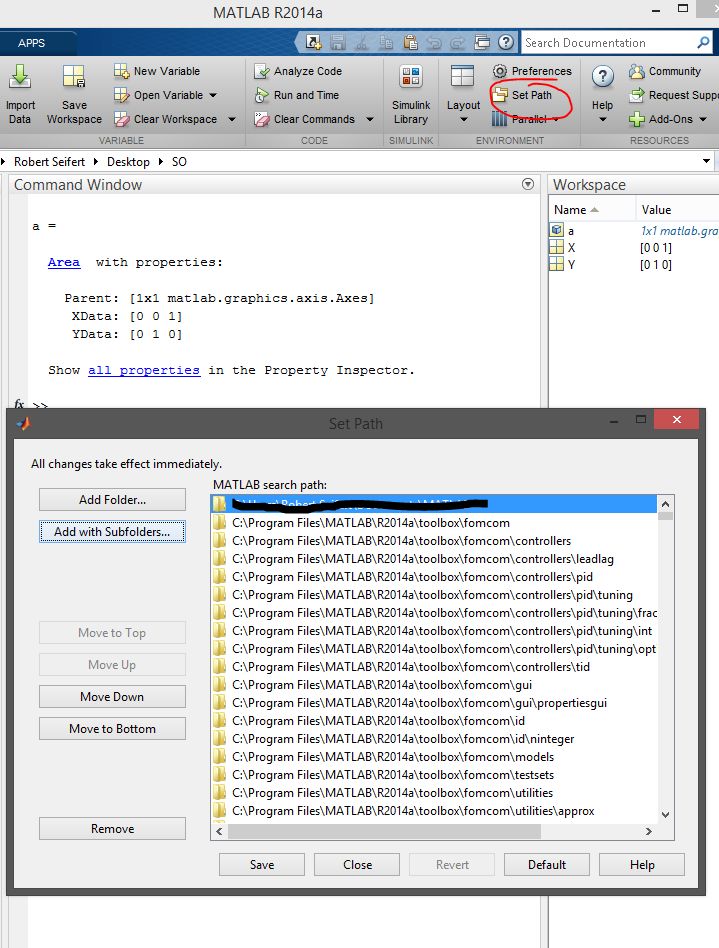Click the Save Workspace icon

74,77
